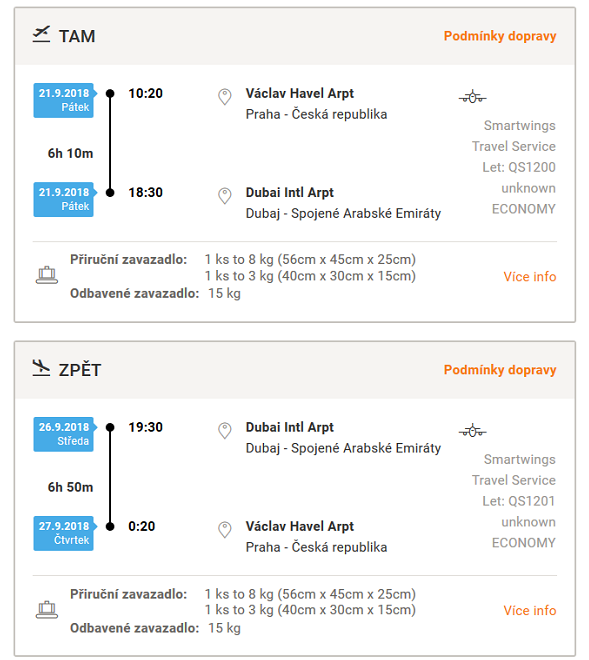Click the luggage icon in outbound flight section
The width and height of the screenshot is (589, 660).
(47, 275)
